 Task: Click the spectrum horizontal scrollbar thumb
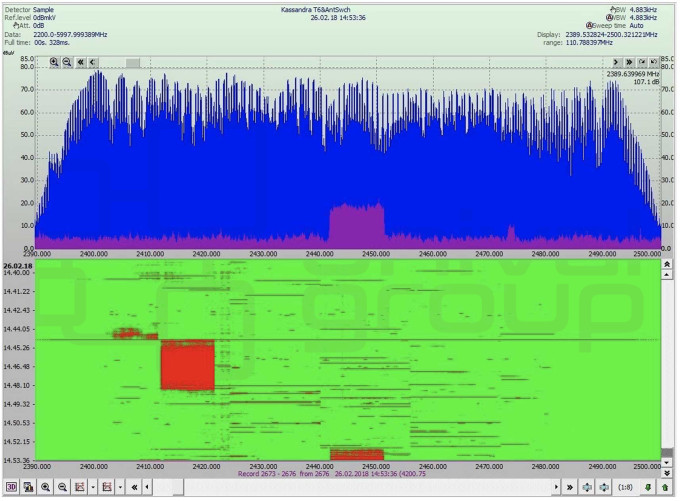pyautogui.click(x=132, y=62)
